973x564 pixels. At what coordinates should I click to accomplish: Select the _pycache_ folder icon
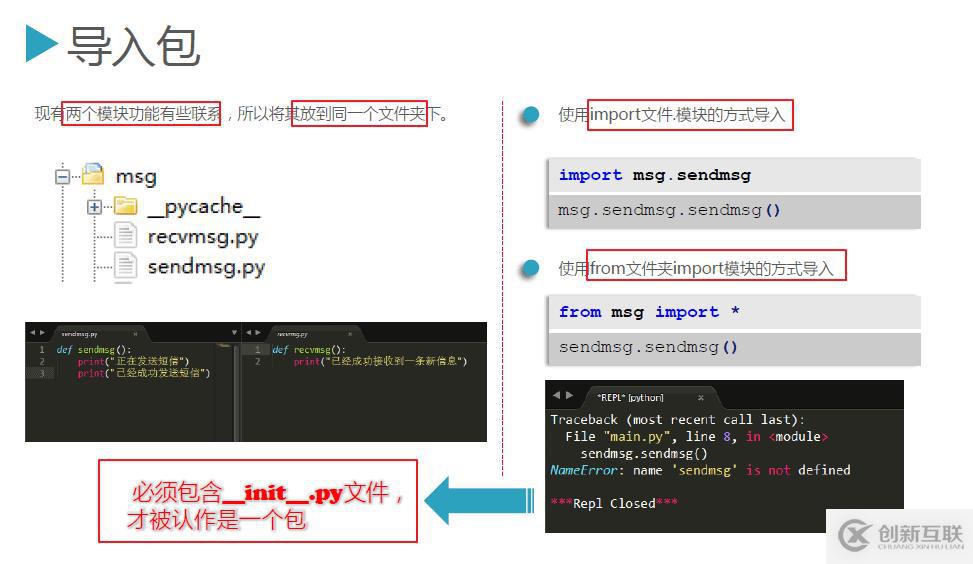tap(126, 205)
